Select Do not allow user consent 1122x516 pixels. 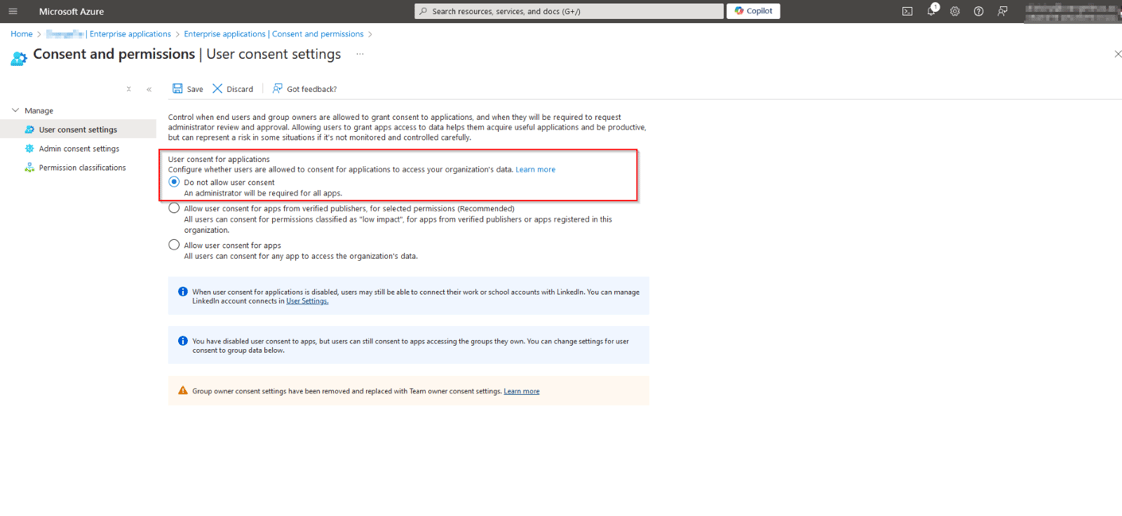click(173, 183)
